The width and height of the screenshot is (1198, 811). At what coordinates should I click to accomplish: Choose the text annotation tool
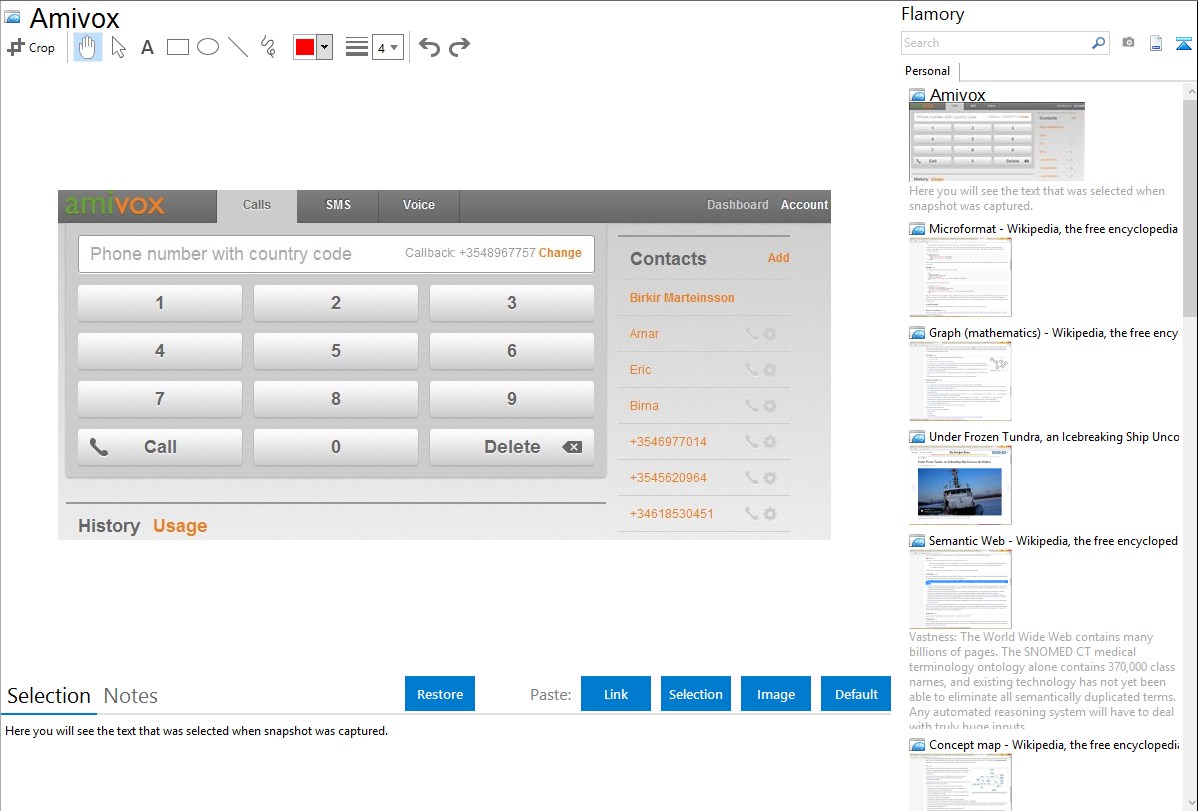pyautogui.click(x=147, y=47)
